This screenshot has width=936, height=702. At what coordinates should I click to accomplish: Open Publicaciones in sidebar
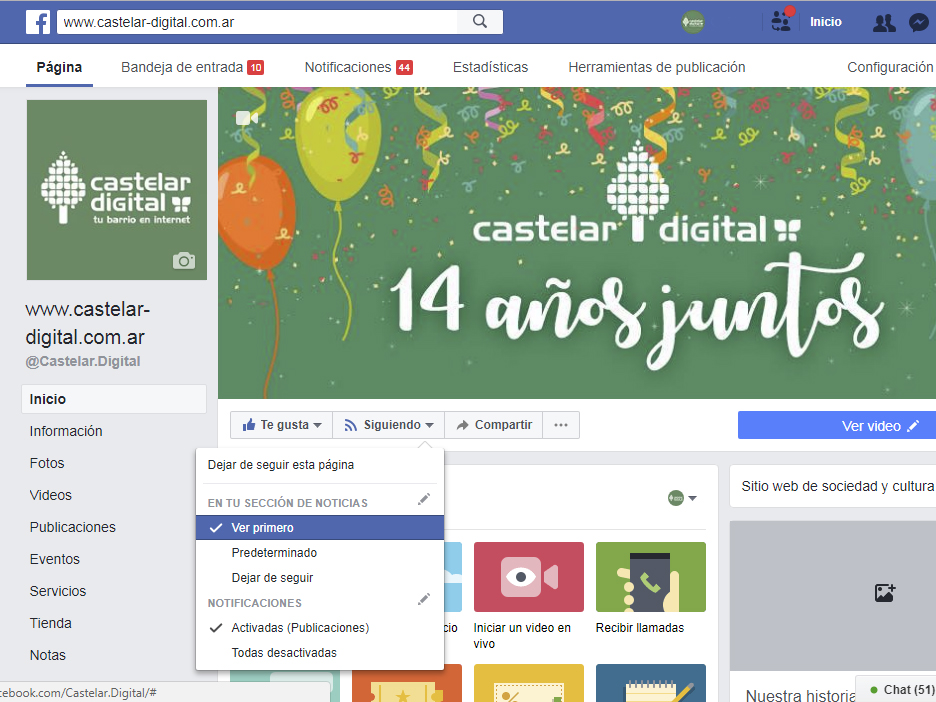[73, 528]
